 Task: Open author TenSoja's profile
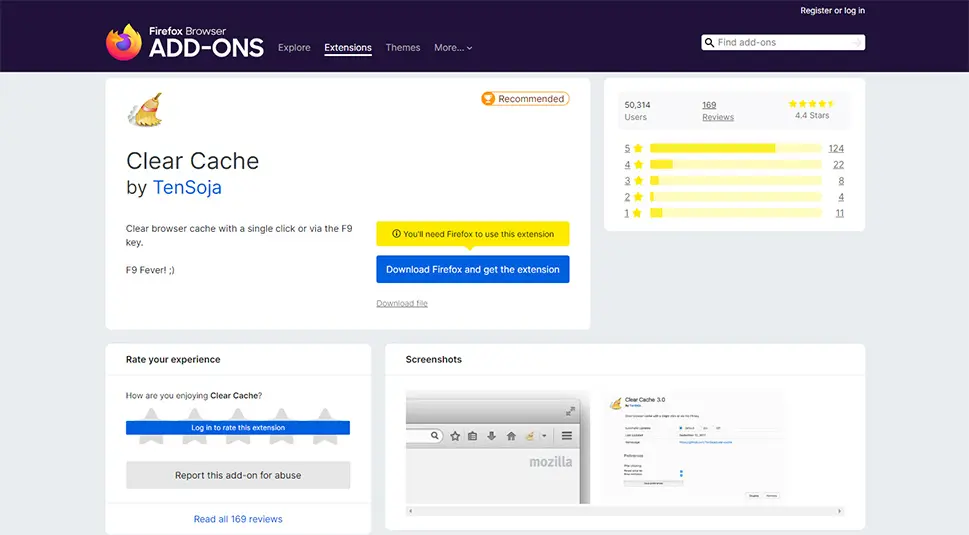pyautogui.click(x=187, y=187)
